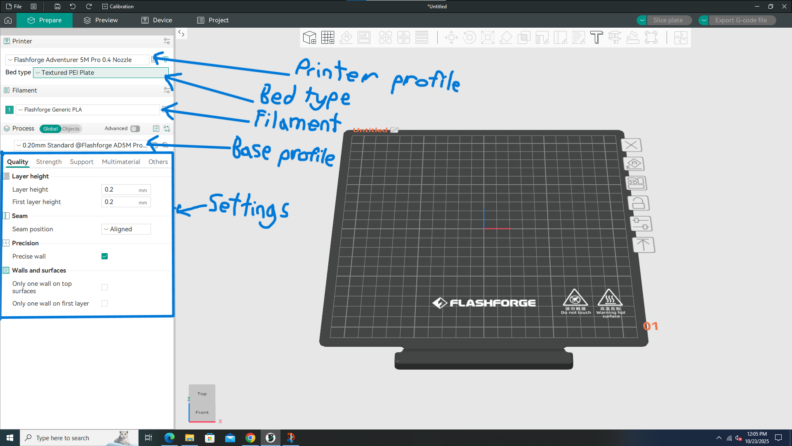Click the Add plate grid icon
The image size is (792, 446).
327,37
